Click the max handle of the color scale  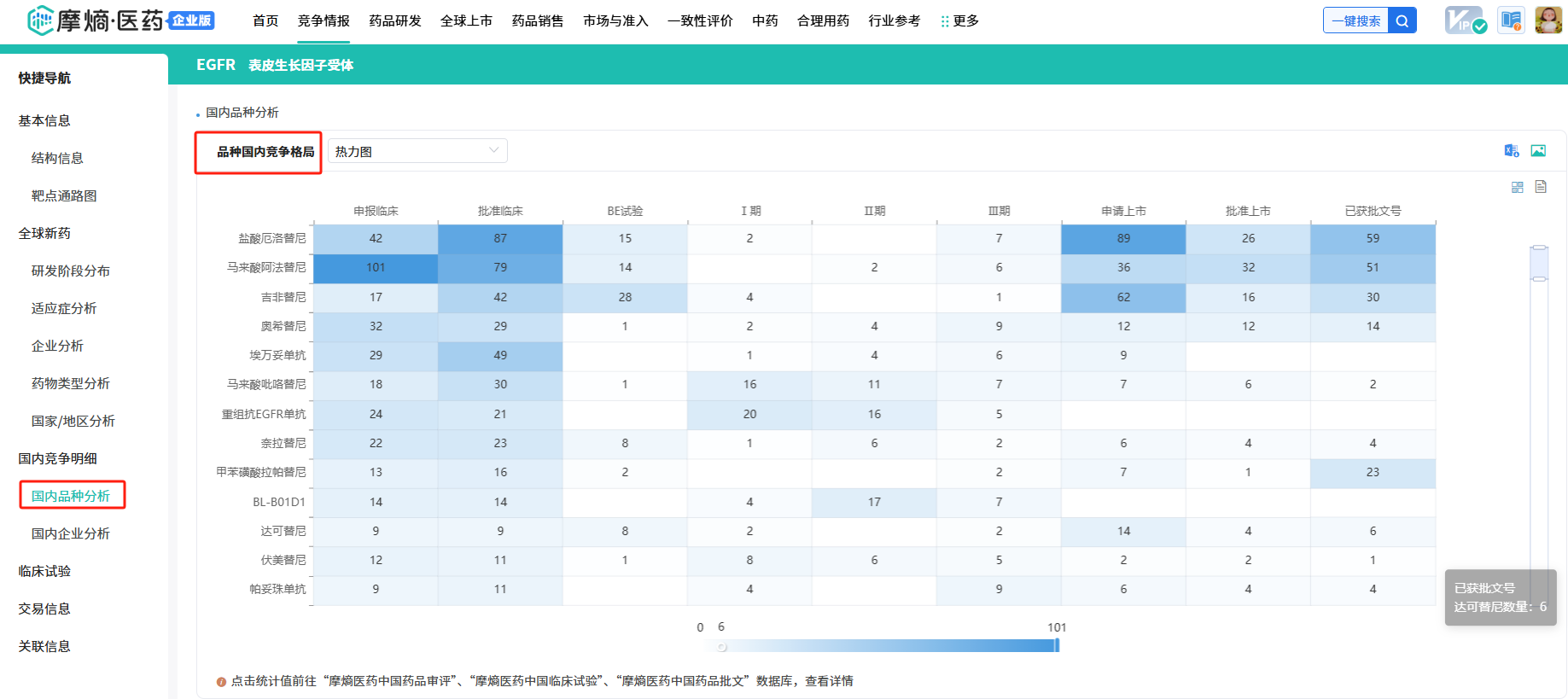click(x=1057, y=645)
